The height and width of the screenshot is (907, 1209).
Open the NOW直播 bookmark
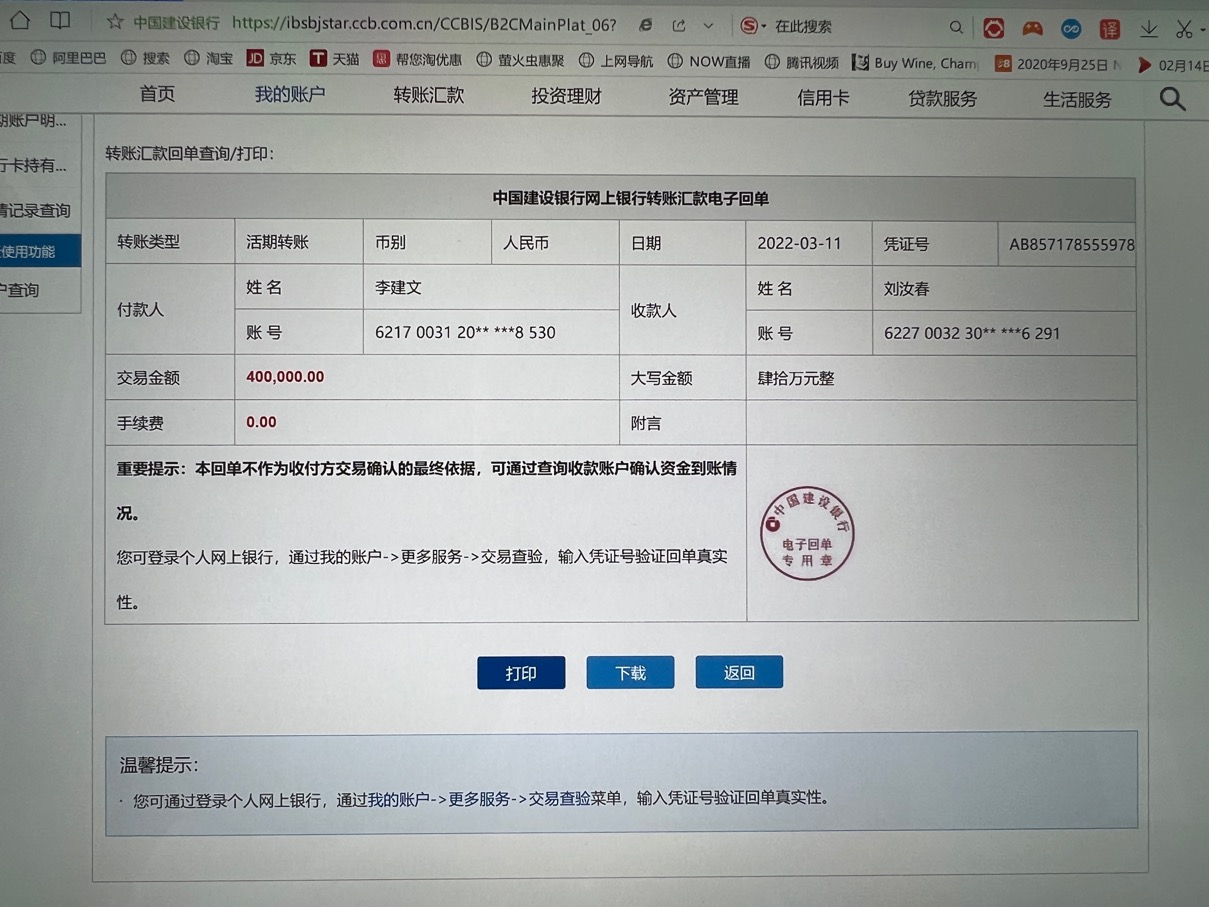[x=708, y=62]
